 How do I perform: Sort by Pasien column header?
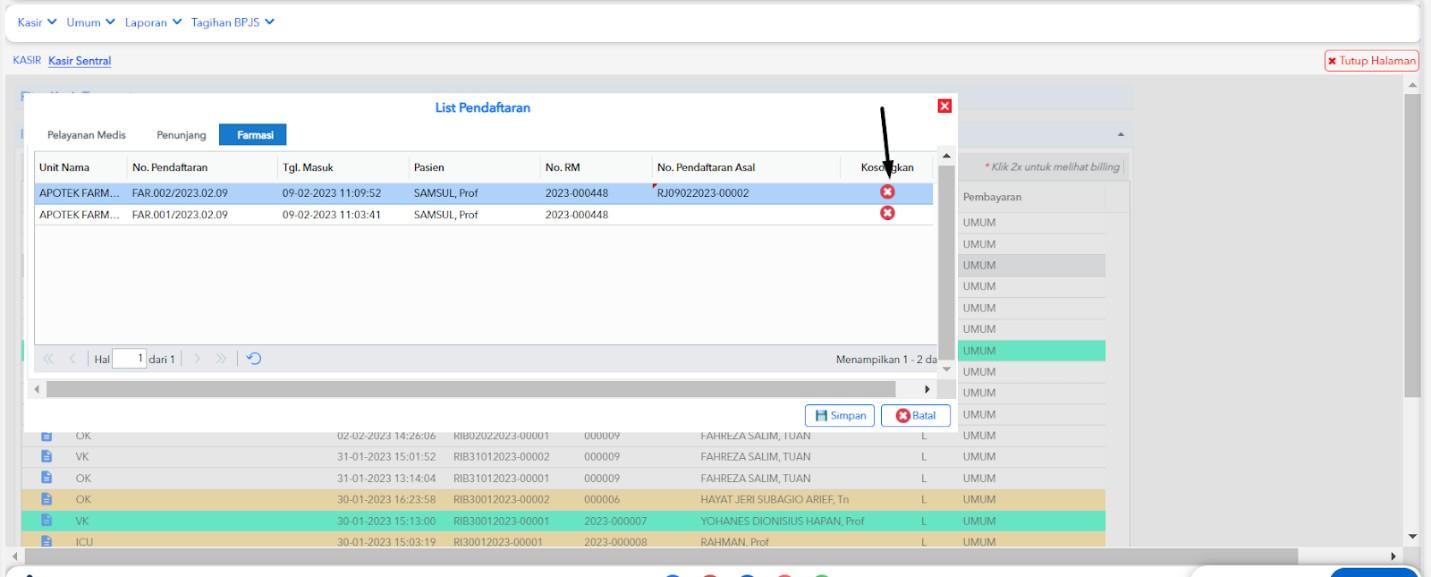(473, 167)
